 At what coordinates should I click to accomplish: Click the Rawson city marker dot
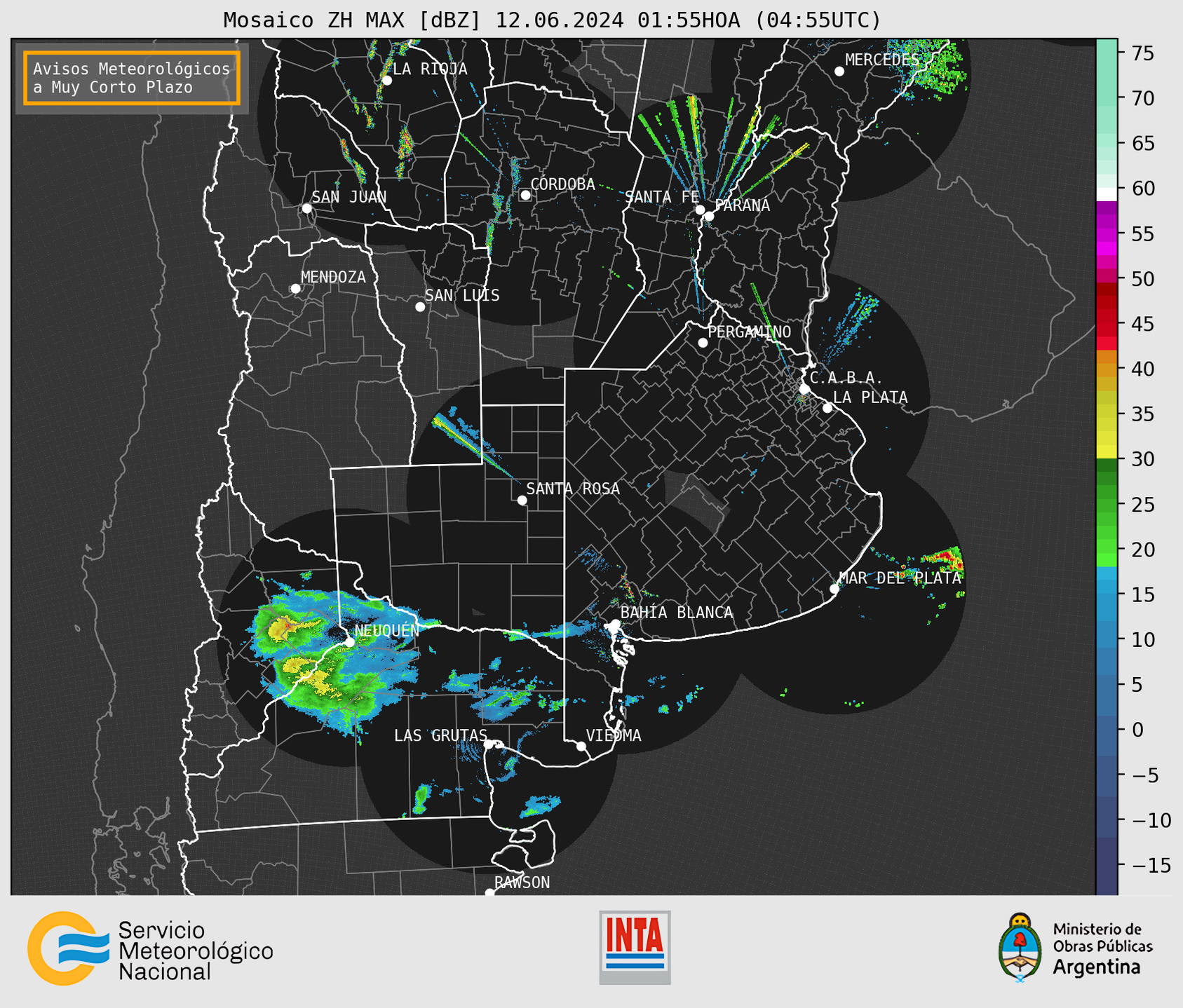click(x=489, y=893)
